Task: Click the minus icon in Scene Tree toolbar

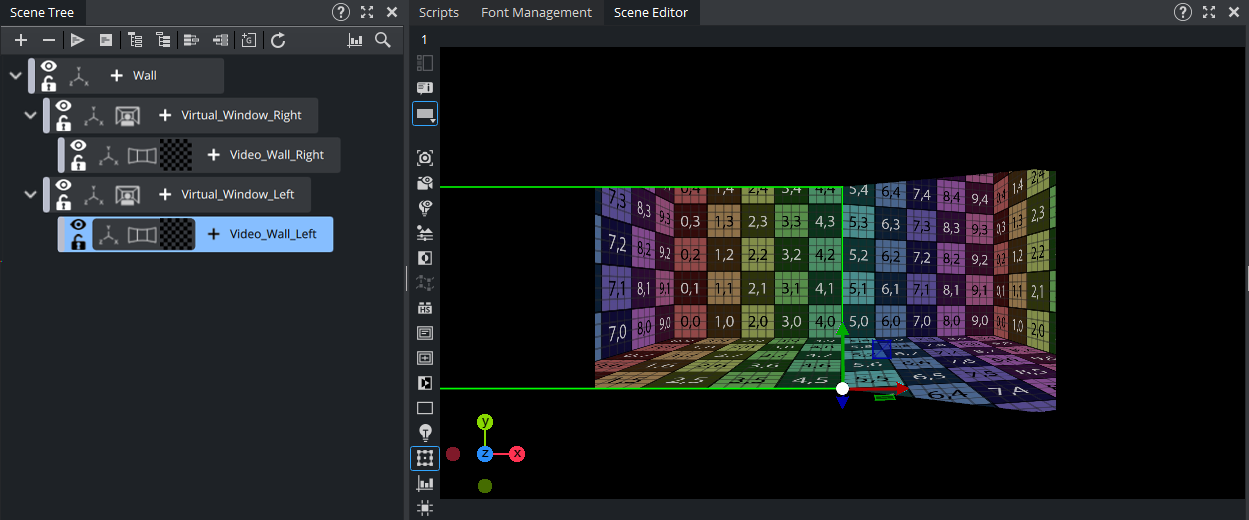Action: 48,40
